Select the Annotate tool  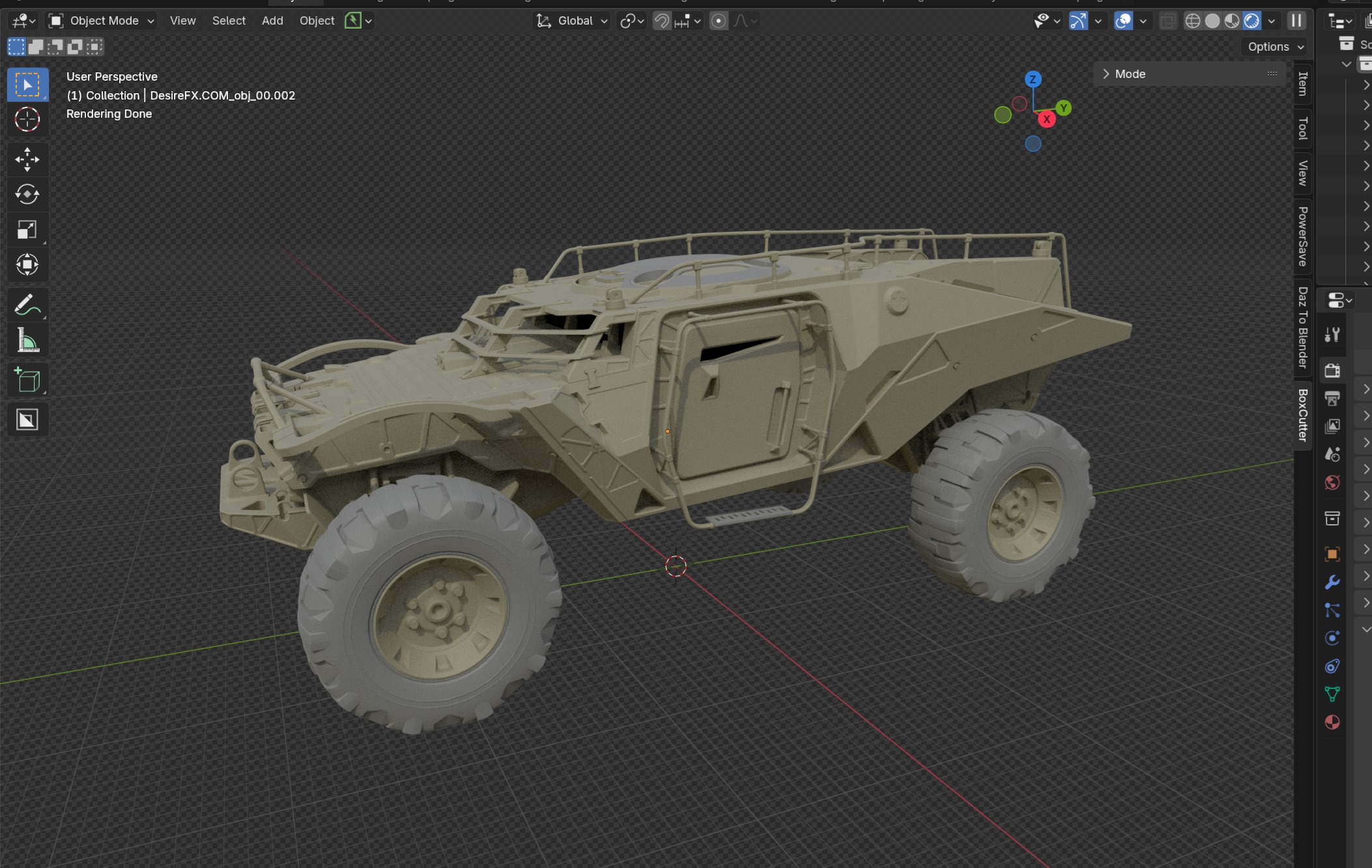tap(27, 305)
